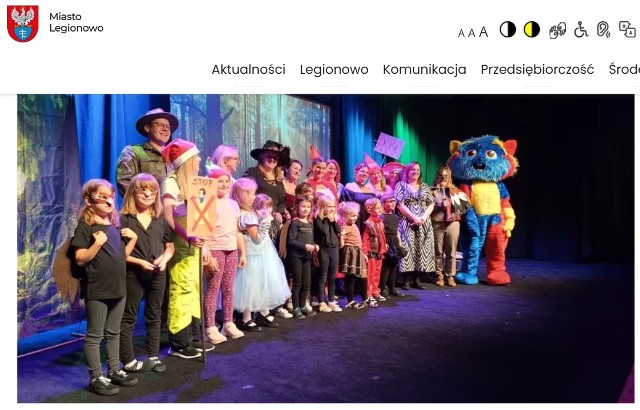Open the stage performance group photo

[x=326, y=248]
